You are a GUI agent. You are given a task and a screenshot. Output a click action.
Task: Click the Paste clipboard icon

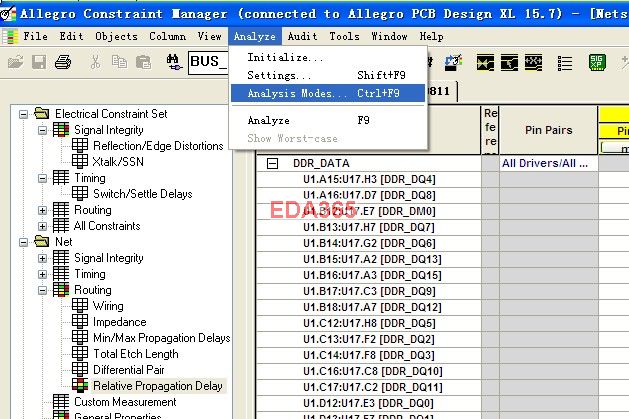point(143,62)
